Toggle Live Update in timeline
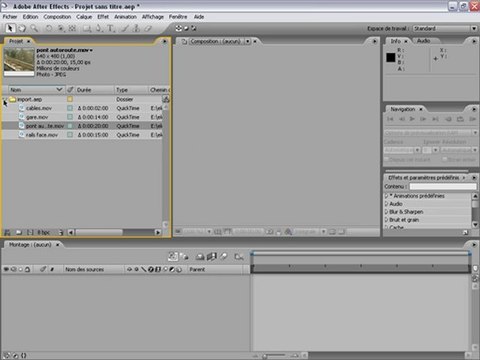The image size is (480, 360). [173, 256]
